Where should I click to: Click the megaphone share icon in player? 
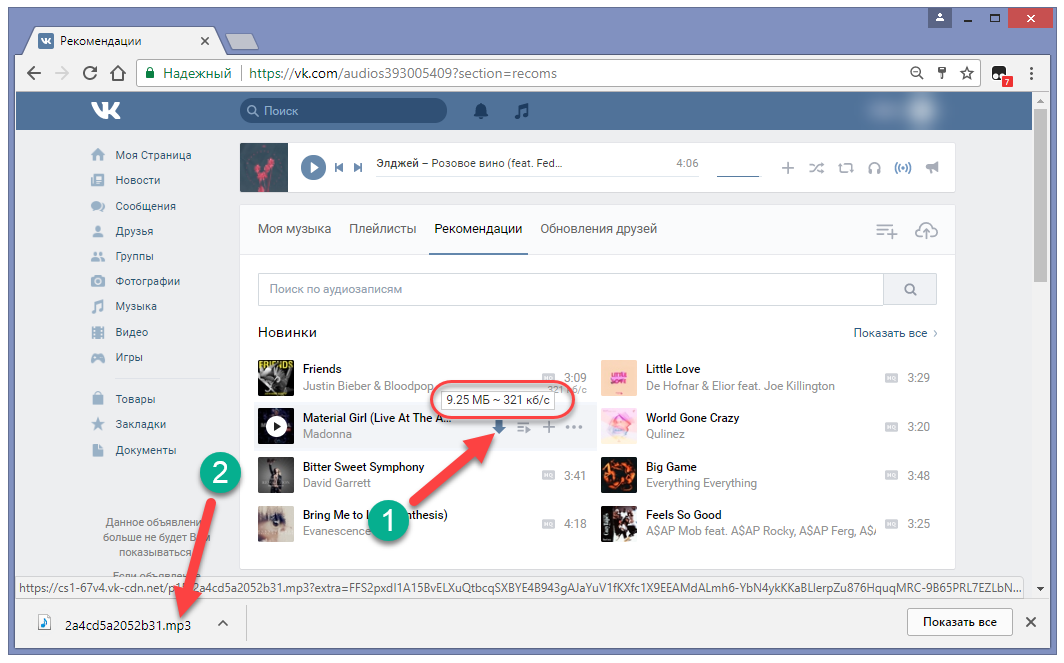coord(932,167)
